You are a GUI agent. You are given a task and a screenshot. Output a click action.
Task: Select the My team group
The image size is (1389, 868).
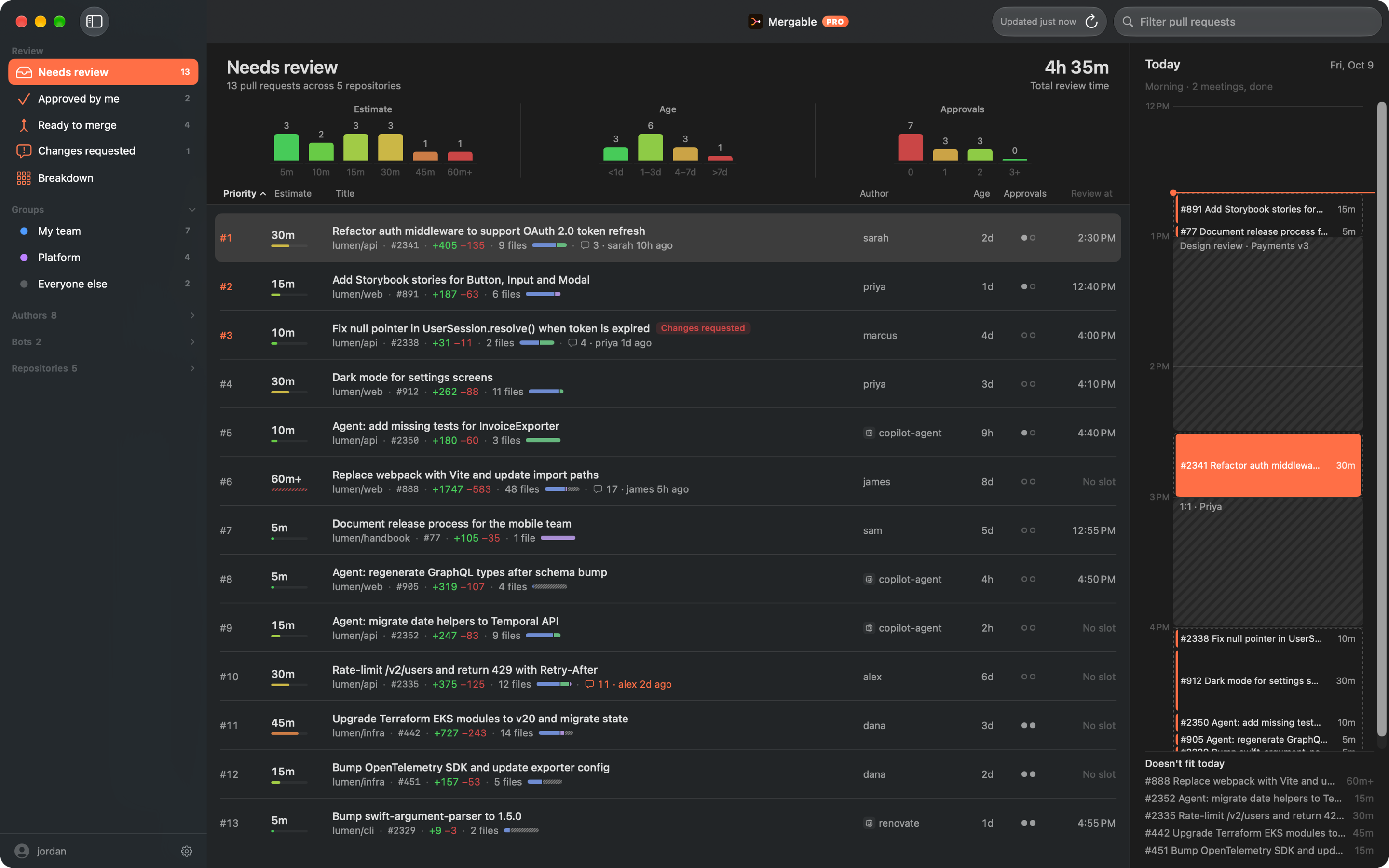[103, 231]
